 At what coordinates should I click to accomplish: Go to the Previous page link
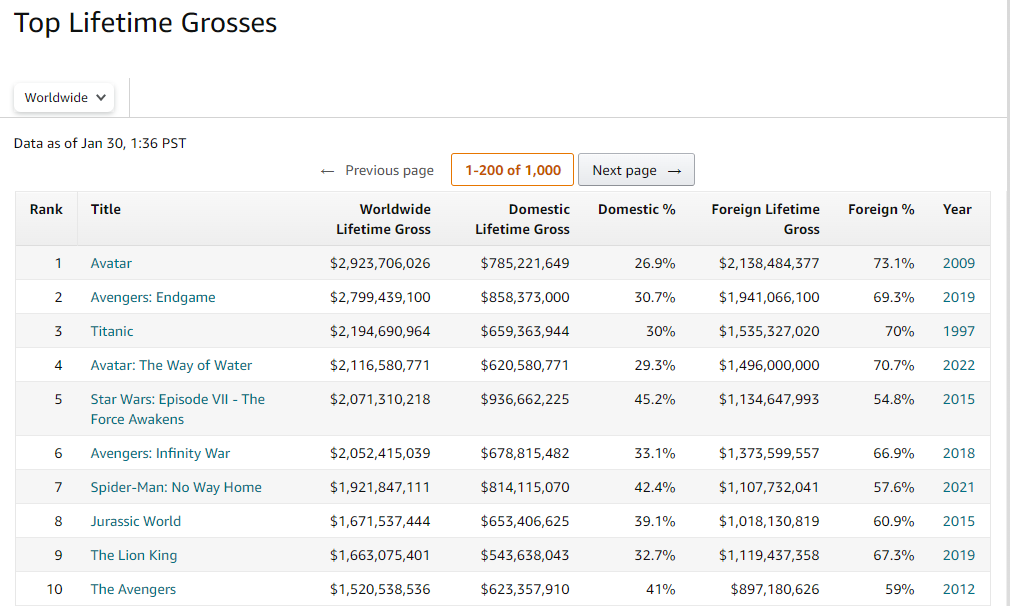coord(377,171)
